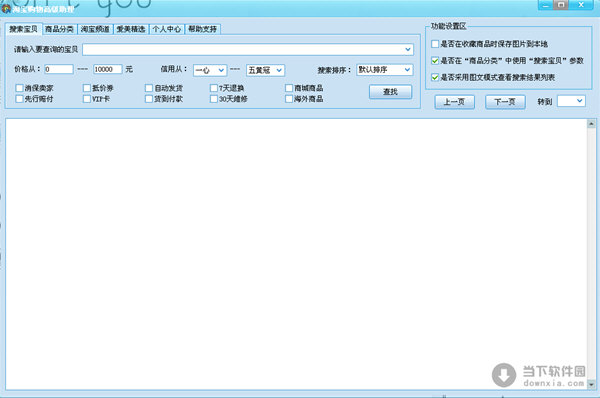600x398 pixels.
Task: Switch to the 爱美精选 tab
Action: tap(131, 29)
